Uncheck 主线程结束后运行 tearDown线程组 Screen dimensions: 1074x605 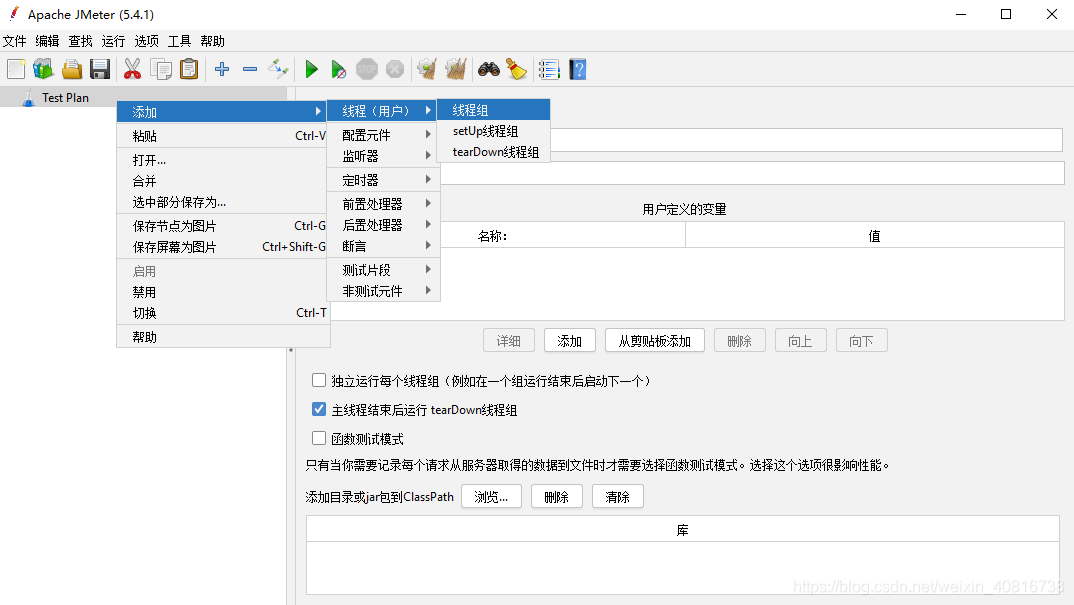[319, 409]
